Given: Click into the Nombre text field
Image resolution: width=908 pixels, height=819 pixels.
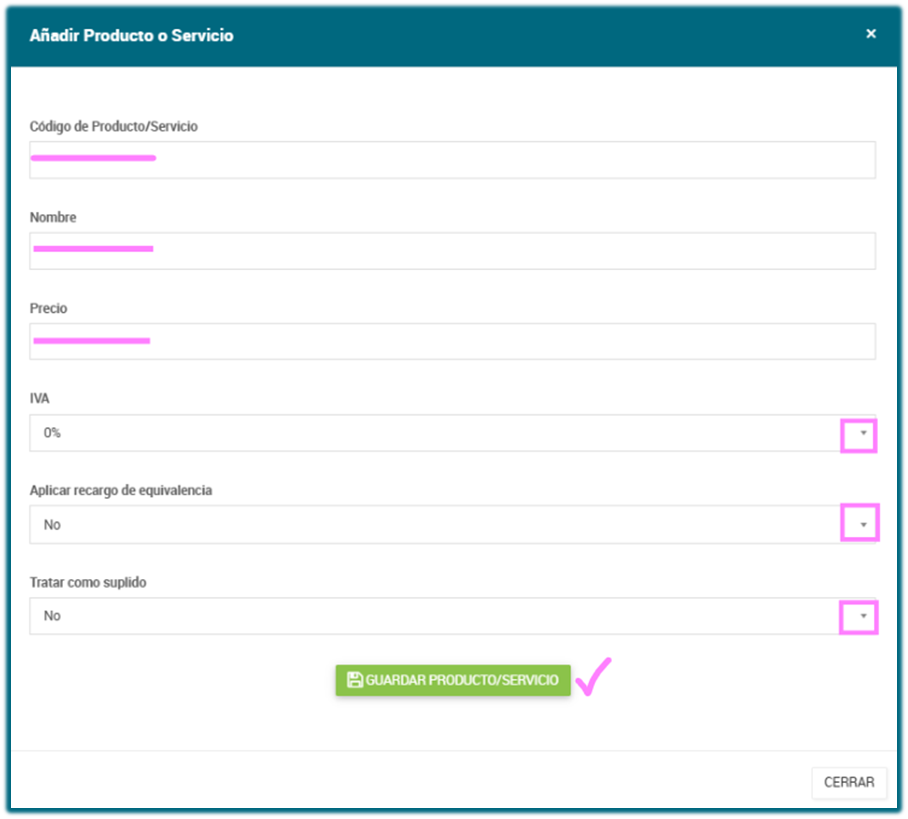Looking at the screenshot, I should (452, 251).
